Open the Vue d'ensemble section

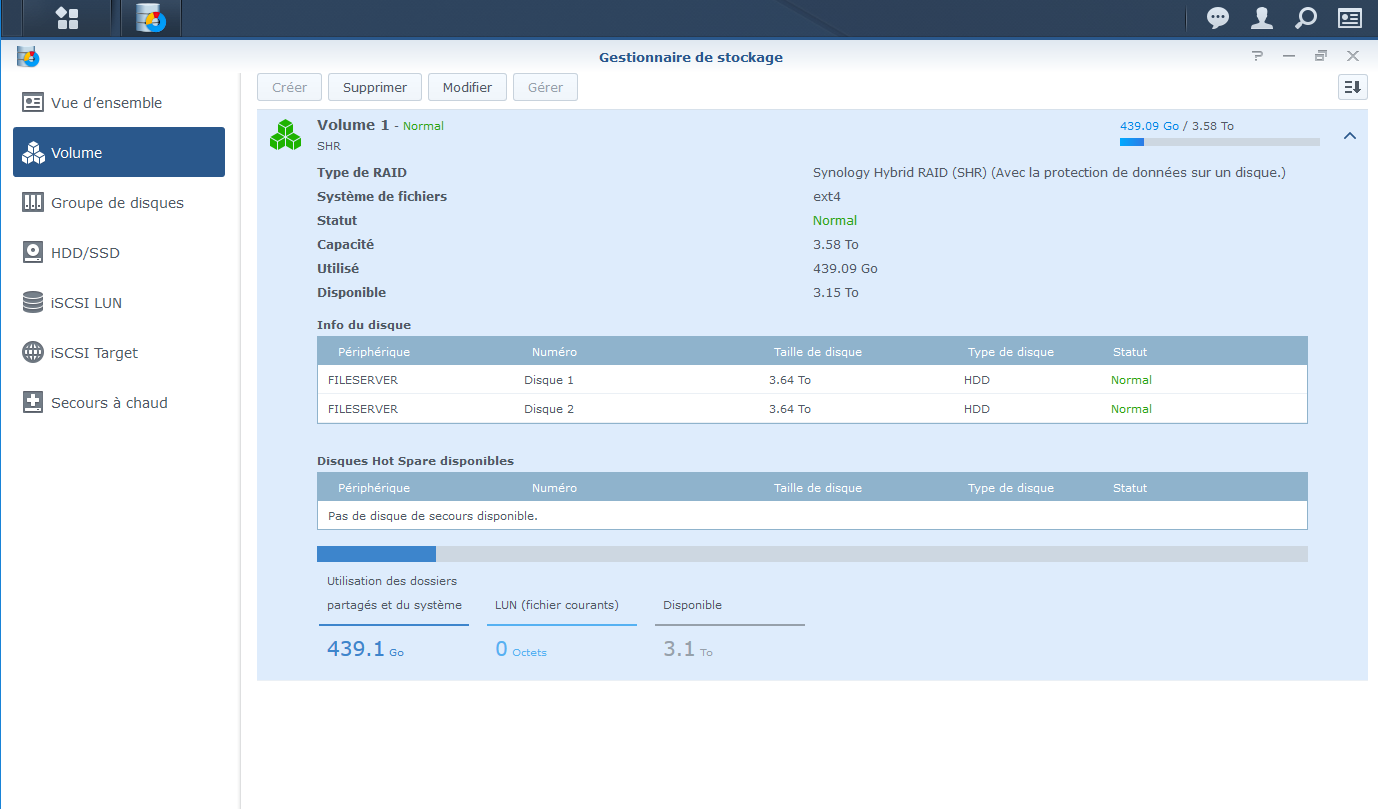click(x=106, y=103)
